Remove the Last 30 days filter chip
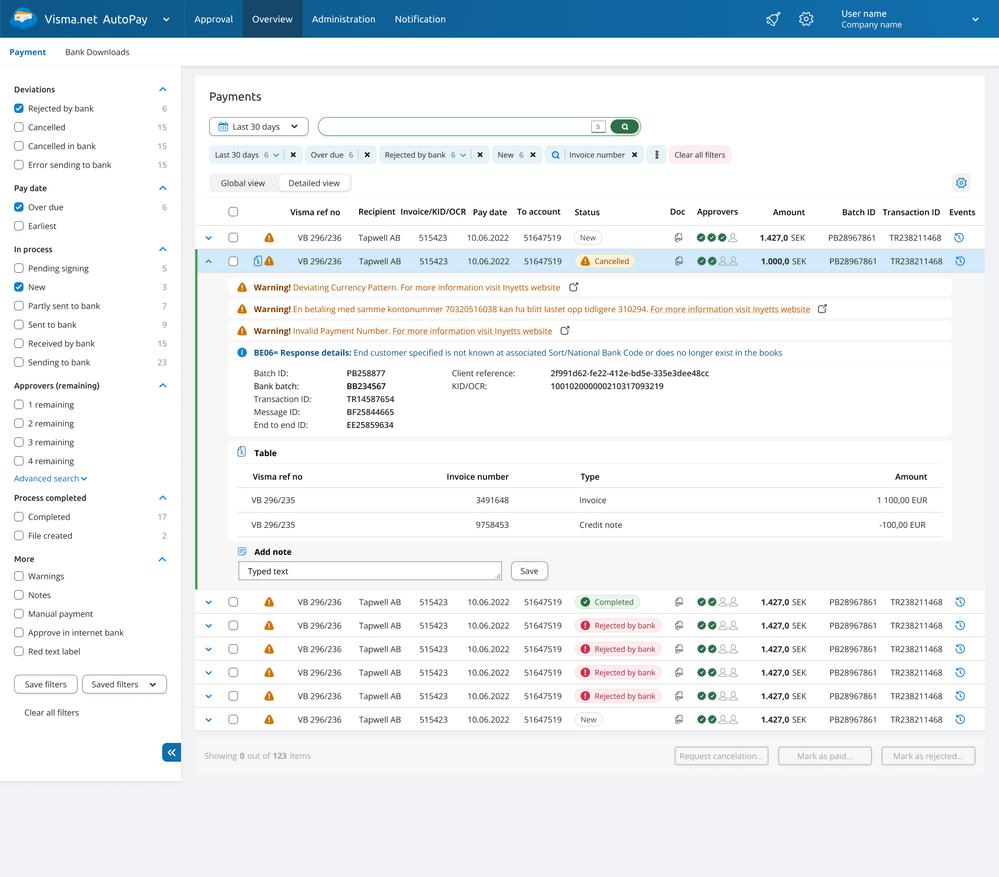This screenshot has height=877, width=999. click(x=293, y=155)
